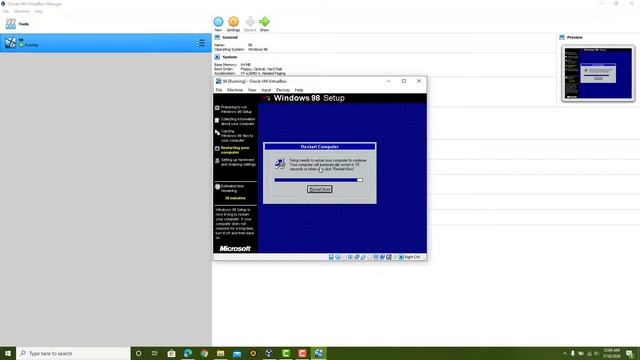The image size is (640, 360).
Task: Open the Help menu in VirtualBox Manager
Action: 38,11
